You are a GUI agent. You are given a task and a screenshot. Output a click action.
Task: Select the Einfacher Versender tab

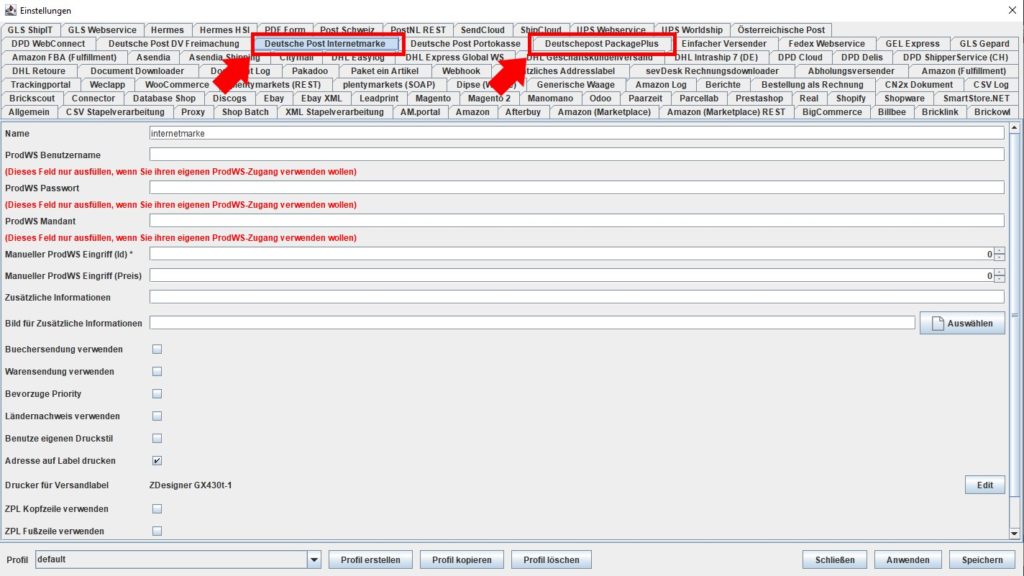tap(724, 44)
